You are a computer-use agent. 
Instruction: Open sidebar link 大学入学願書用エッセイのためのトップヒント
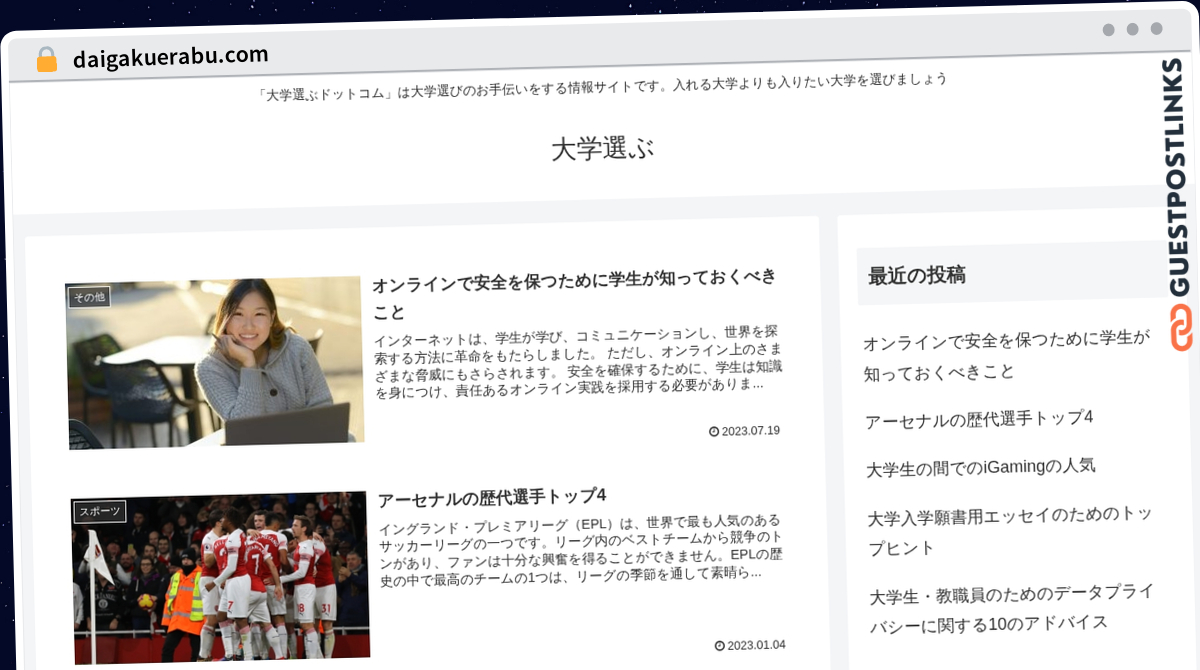coord(1010,530)
